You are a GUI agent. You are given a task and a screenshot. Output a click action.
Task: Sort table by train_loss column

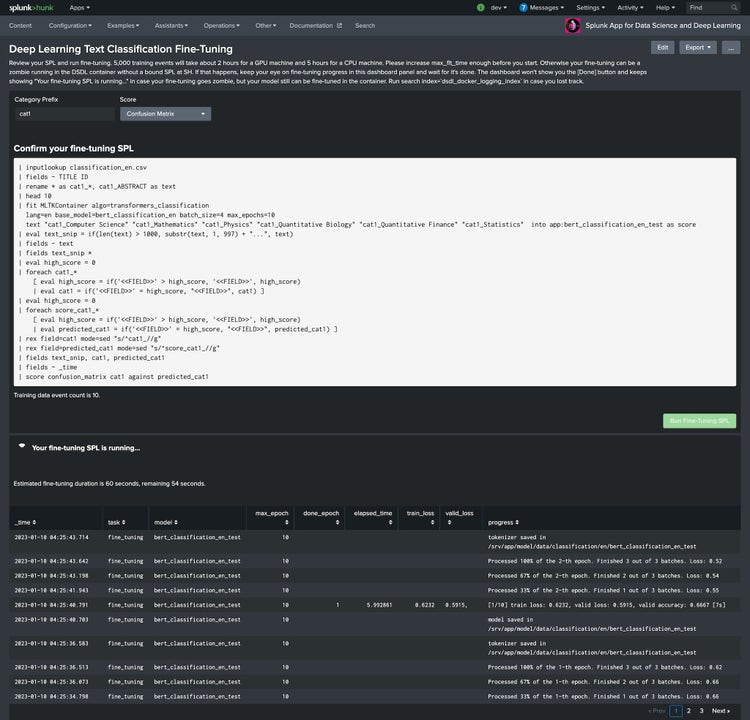tap(420, 513)
